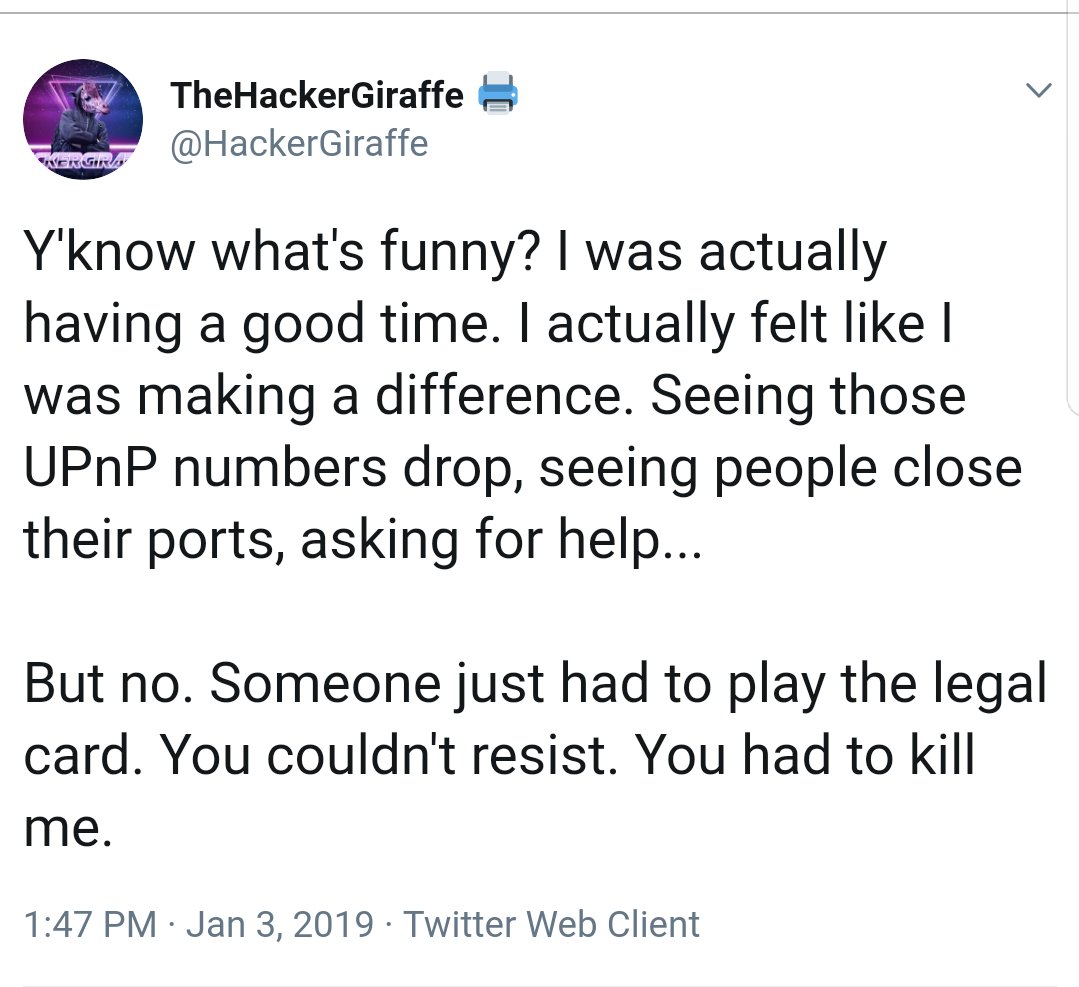The height and width of the screenshot is (987, 1079).
Task: Click the 1:47 PM timestamp
Action: tap(90, 924)
